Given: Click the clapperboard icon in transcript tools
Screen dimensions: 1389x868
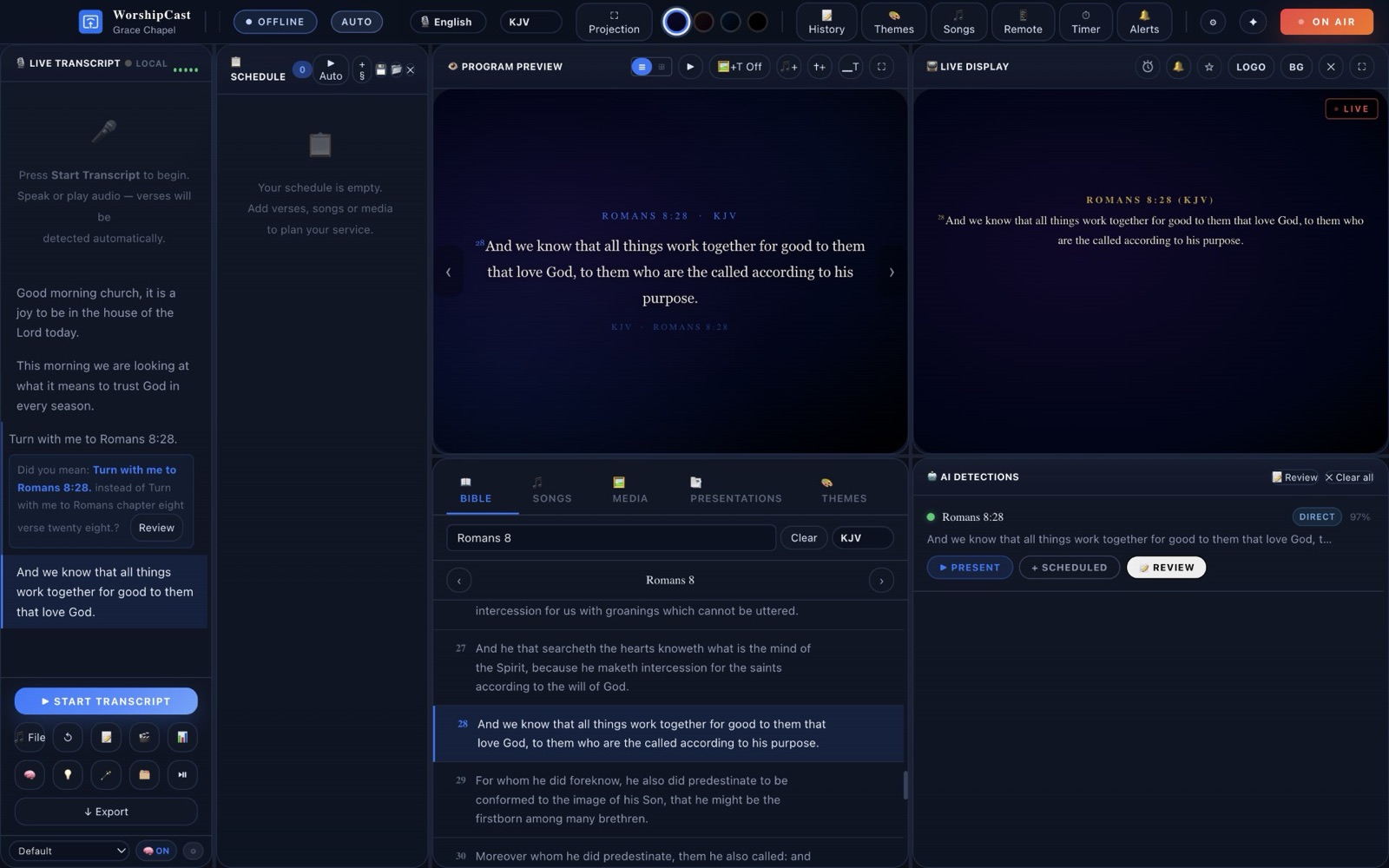Looking at the screenshot, I should pos(144,737).
